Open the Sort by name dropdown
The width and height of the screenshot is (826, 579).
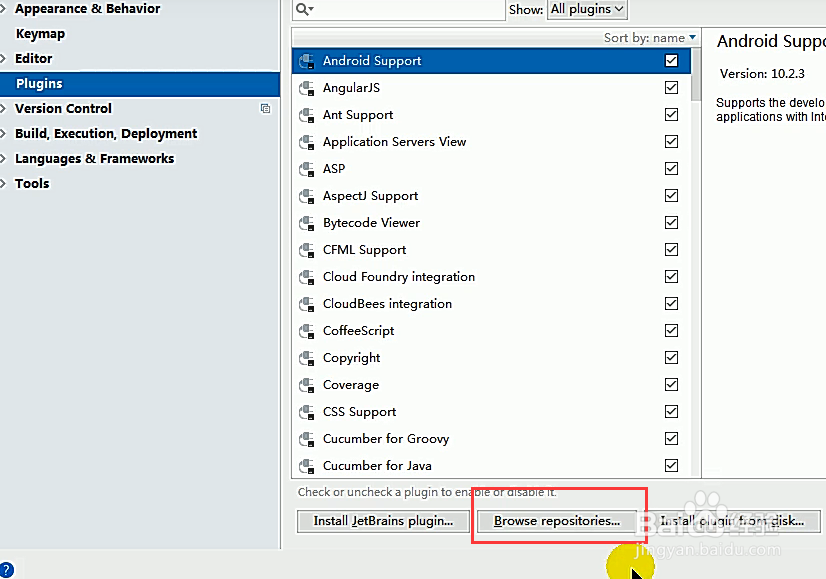point(650,38)
